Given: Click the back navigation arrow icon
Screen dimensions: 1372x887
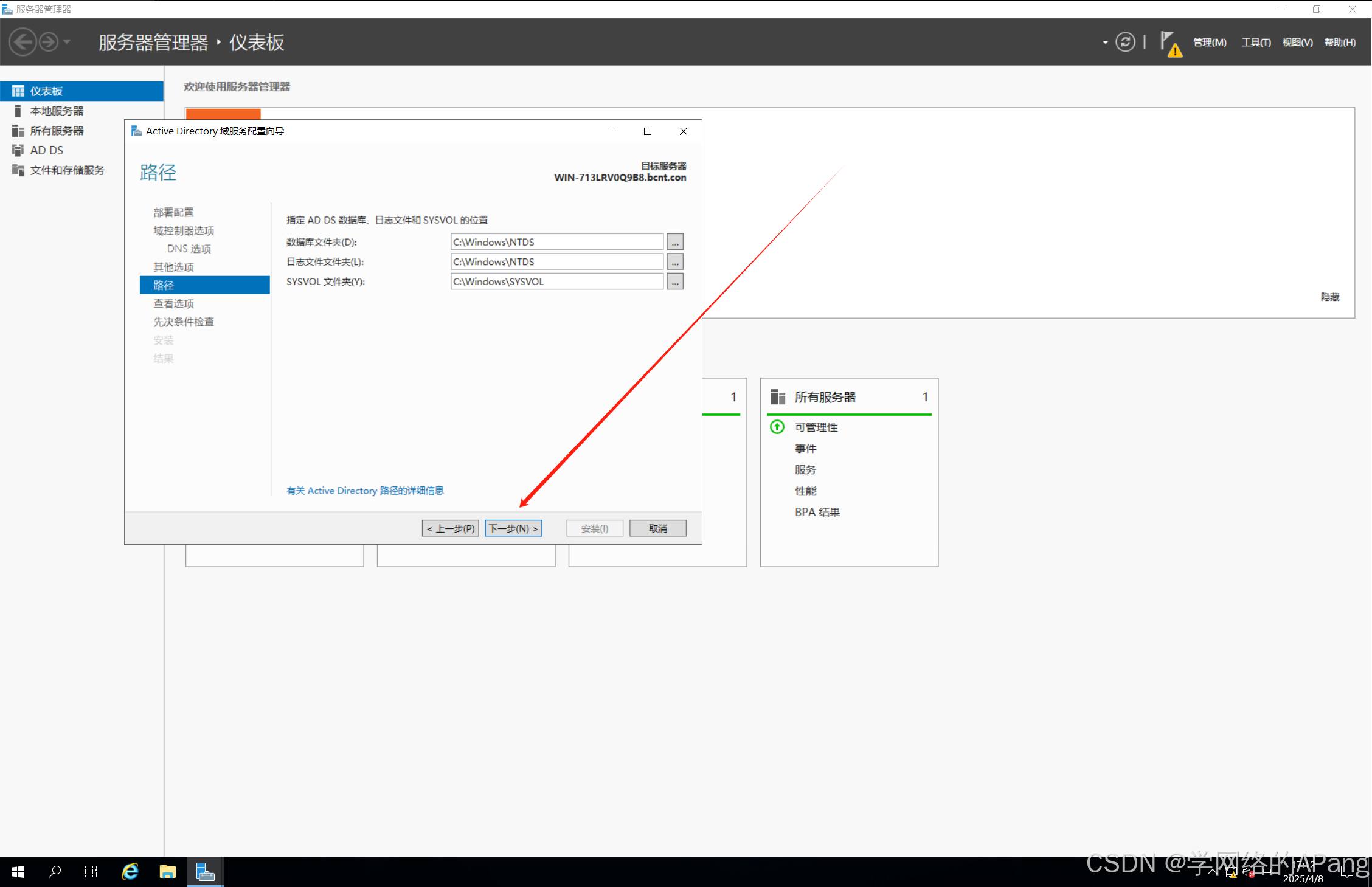Looking at the screenshot, I should [x=23, y=42].
